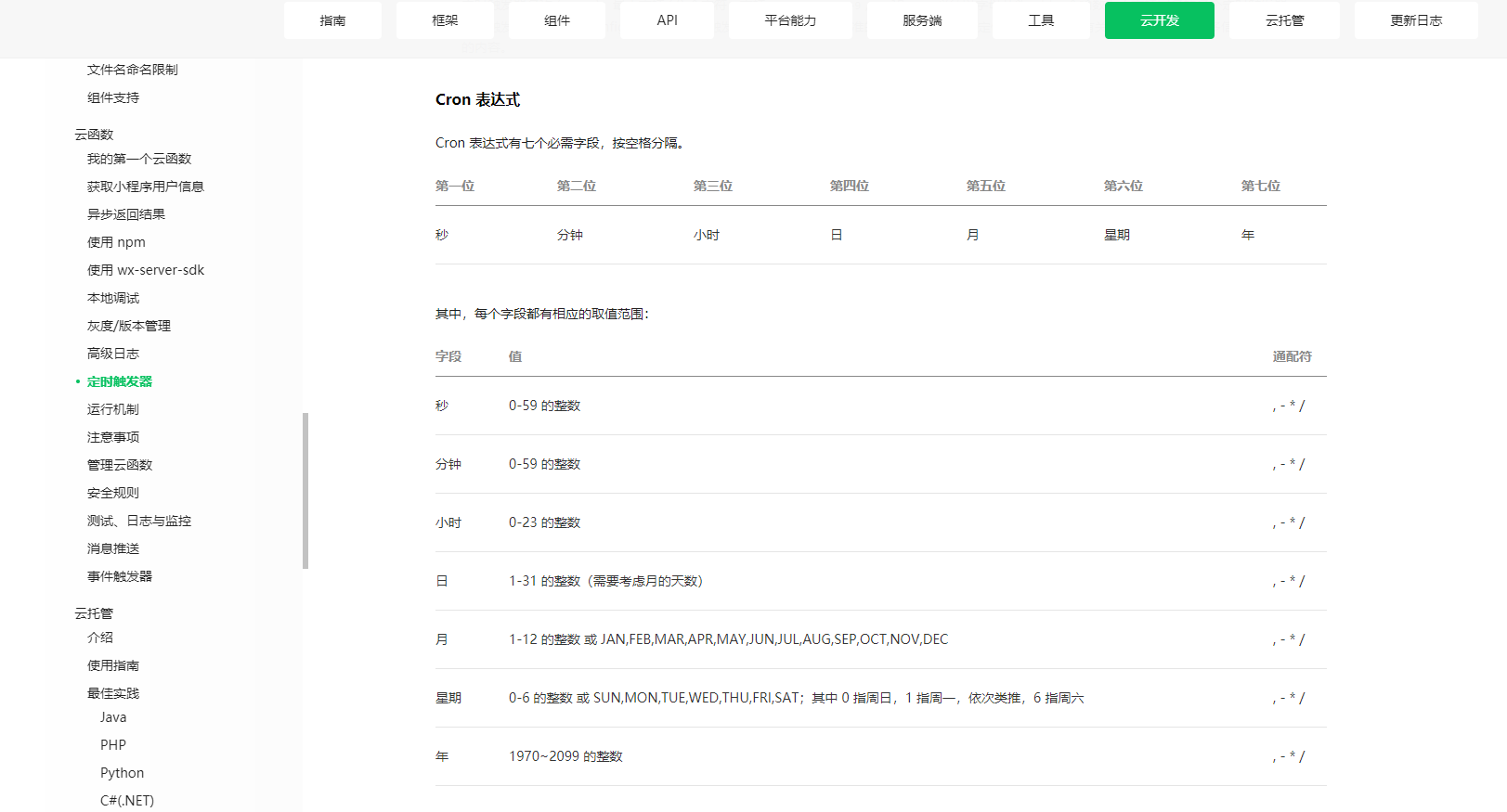Open 使用 npm sidebar link
This screenshot has width=1507, height=812.
[x=116, y=242]
